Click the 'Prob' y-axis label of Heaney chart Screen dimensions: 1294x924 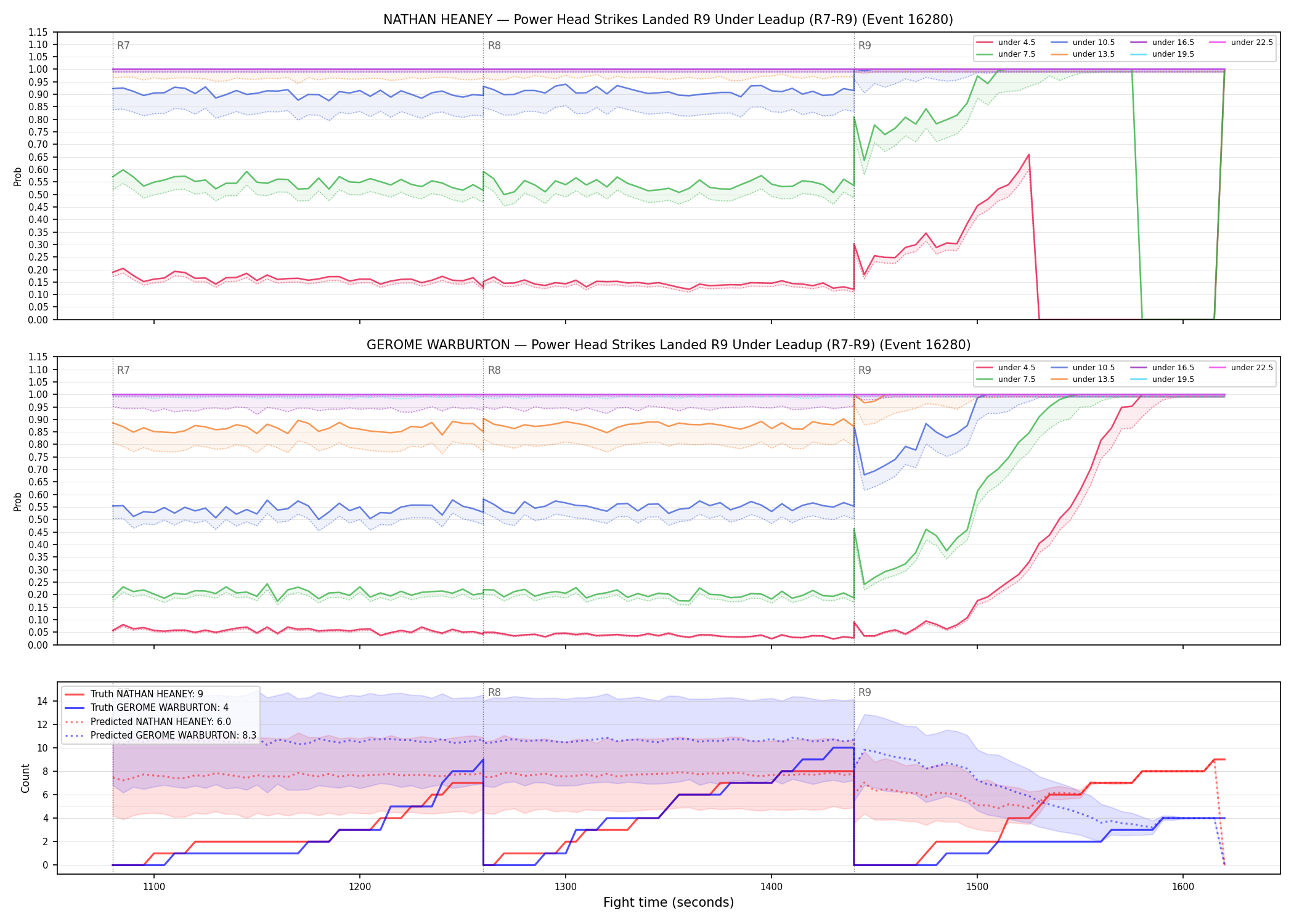pyautogui.click(x=18, y=176)
